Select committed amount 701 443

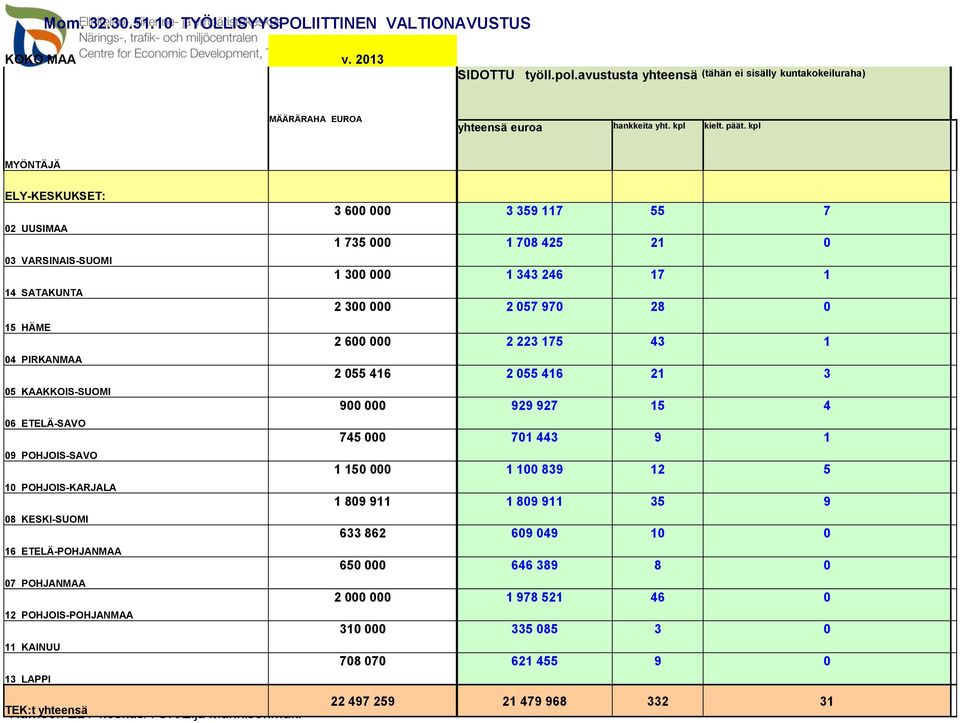(x=534, y=437)
